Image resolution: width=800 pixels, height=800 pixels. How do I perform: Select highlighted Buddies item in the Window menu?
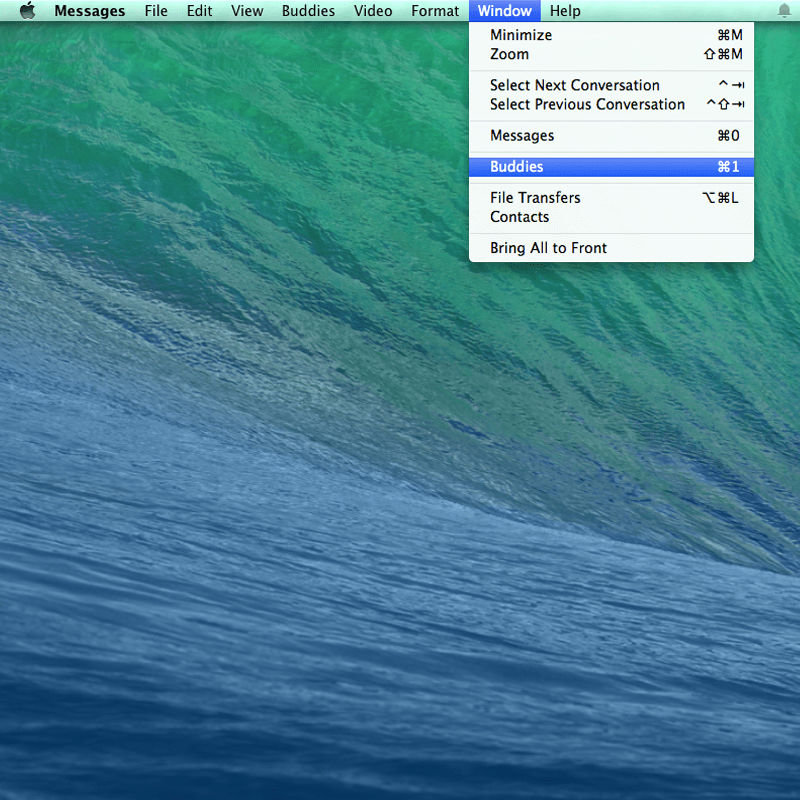click(x=611, y=166)
